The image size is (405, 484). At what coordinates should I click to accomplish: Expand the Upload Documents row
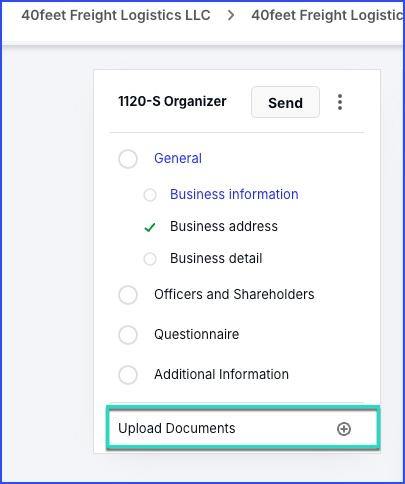tap(243, 428)
